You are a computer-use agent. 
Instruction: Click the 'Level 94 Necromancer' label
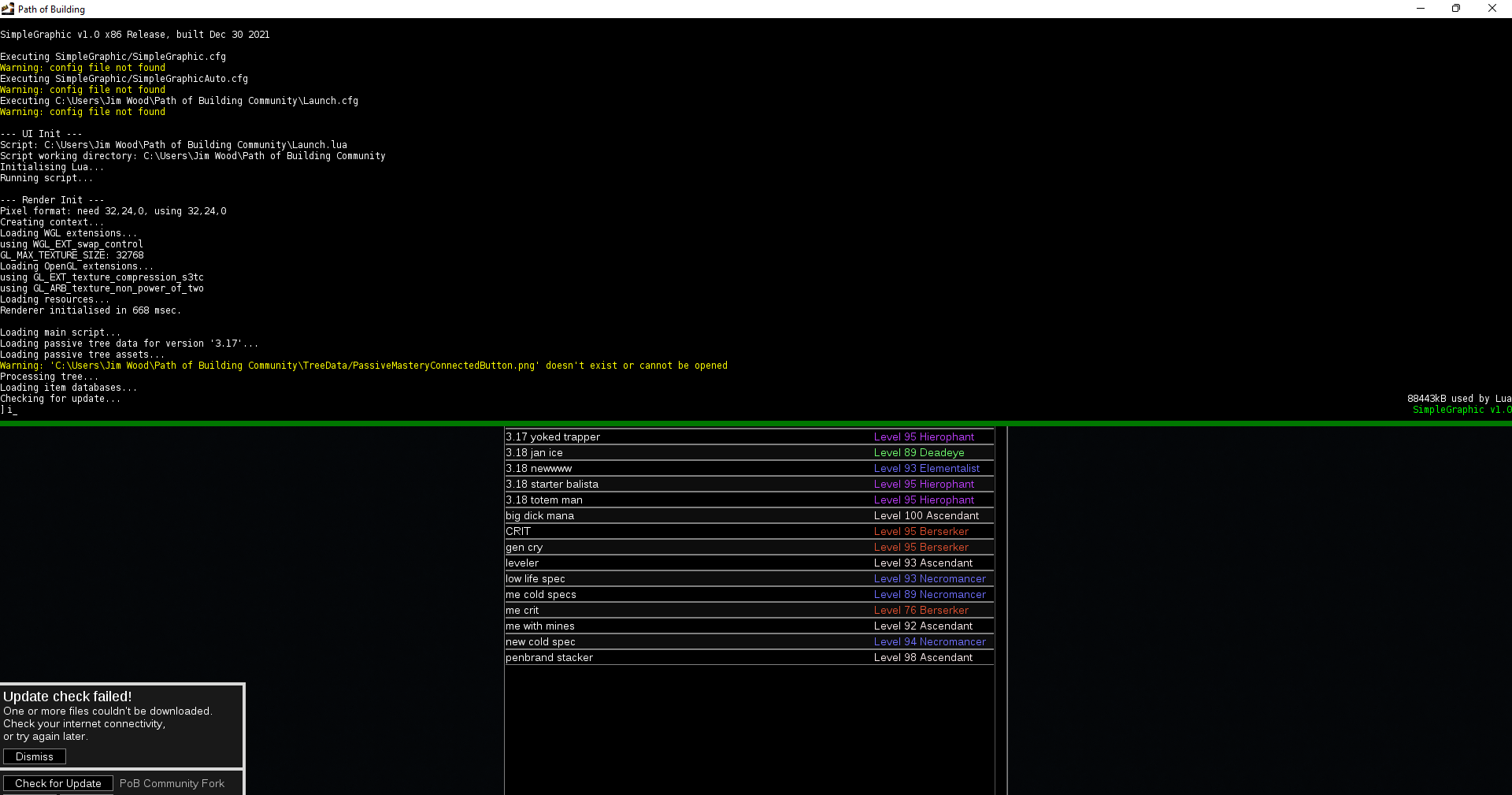point(930,641)
